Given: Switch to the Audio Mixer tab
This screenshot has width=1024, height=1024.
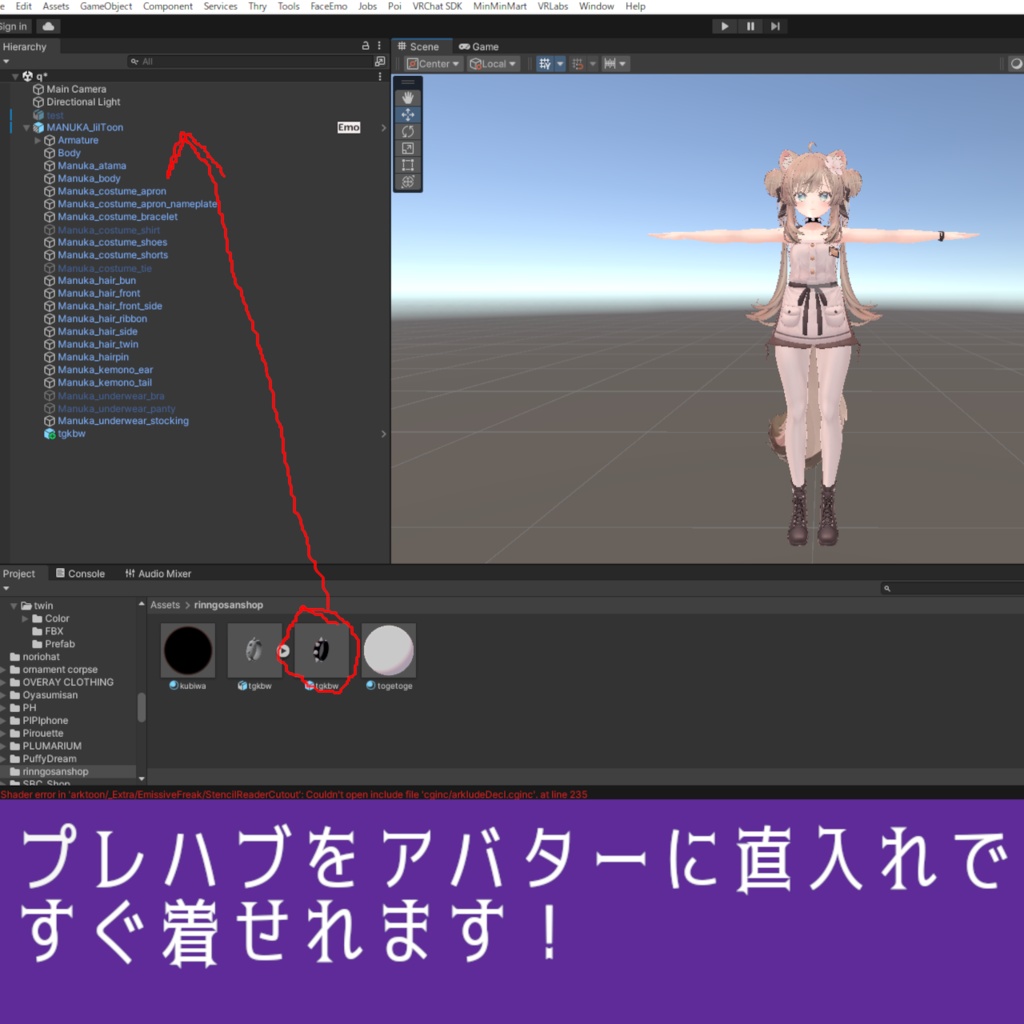Looking at the screenshot, I should pos(158,573).
